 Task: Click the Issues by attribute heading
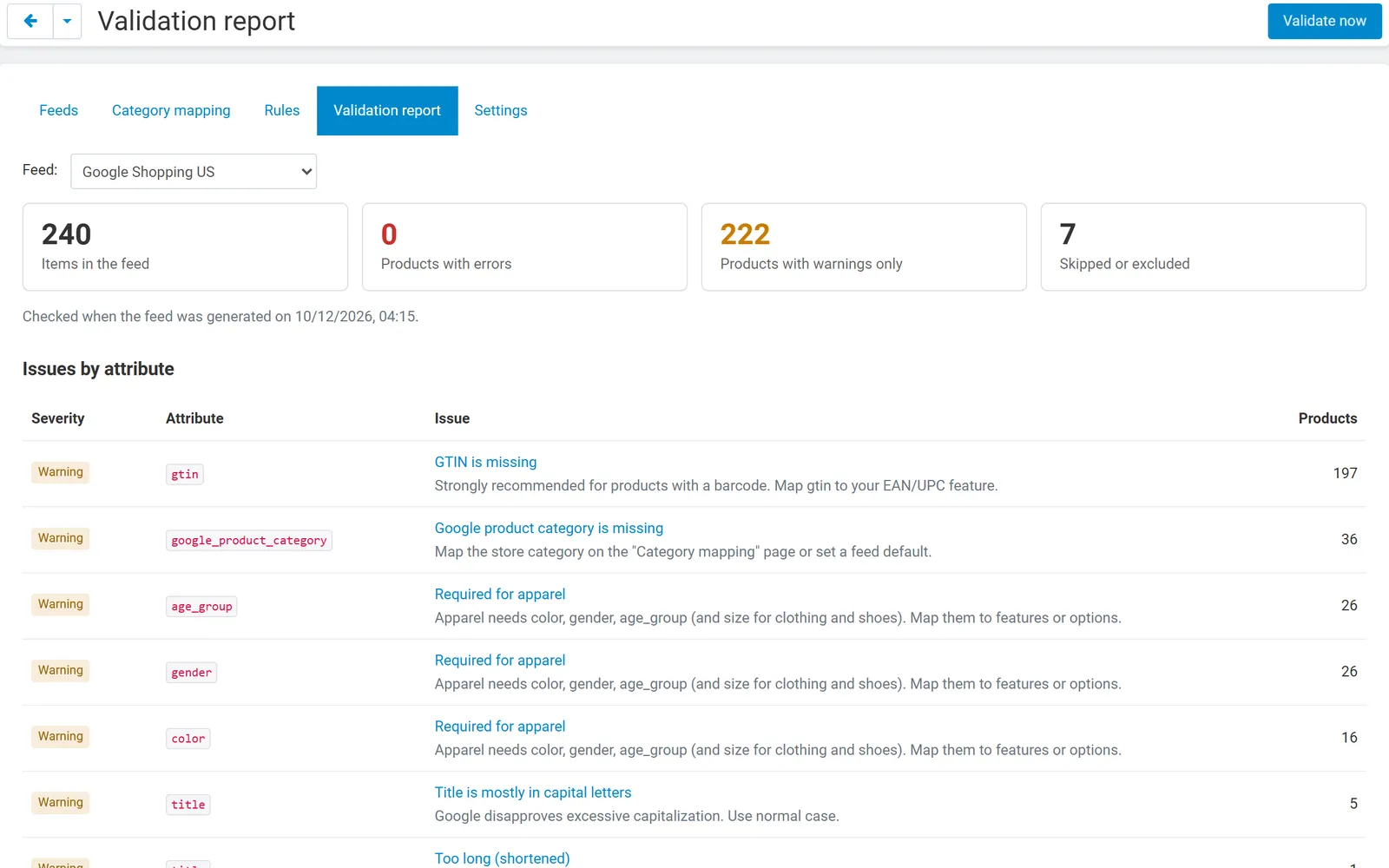click(x=98, y=369)
